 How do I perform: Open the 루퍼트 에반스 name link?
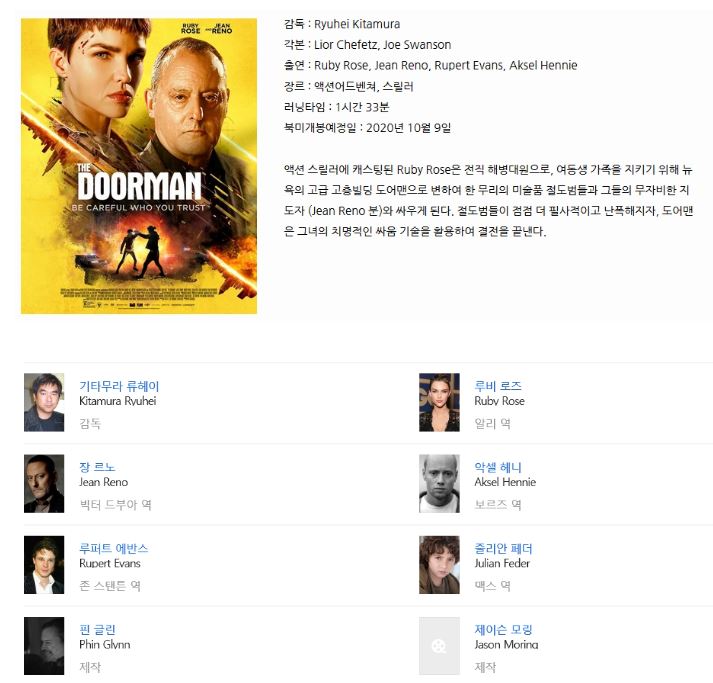click(114, 548)
